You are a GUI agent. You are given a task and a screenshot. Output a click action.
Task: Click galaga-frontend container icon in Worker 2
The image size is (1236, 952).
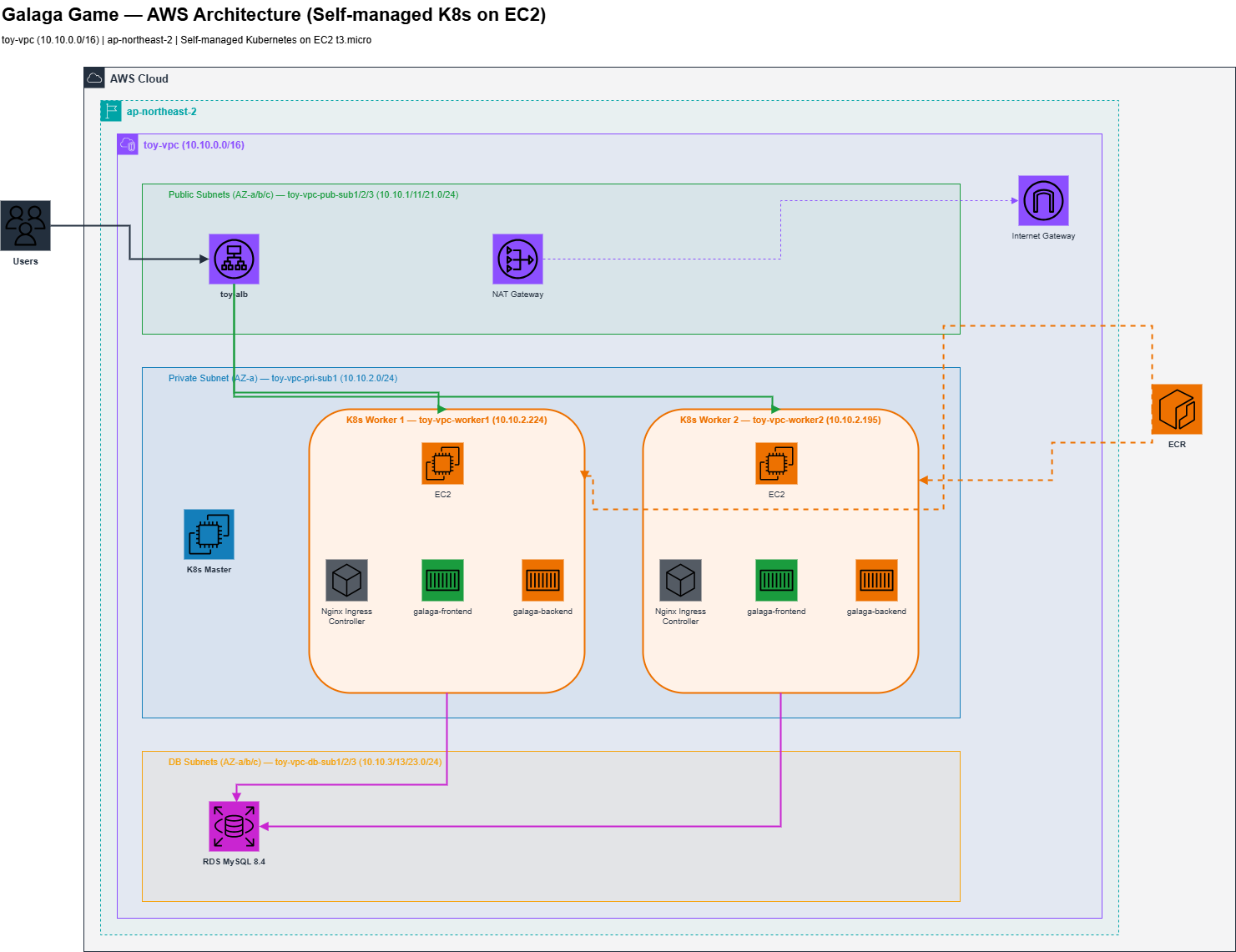point(776,580)
